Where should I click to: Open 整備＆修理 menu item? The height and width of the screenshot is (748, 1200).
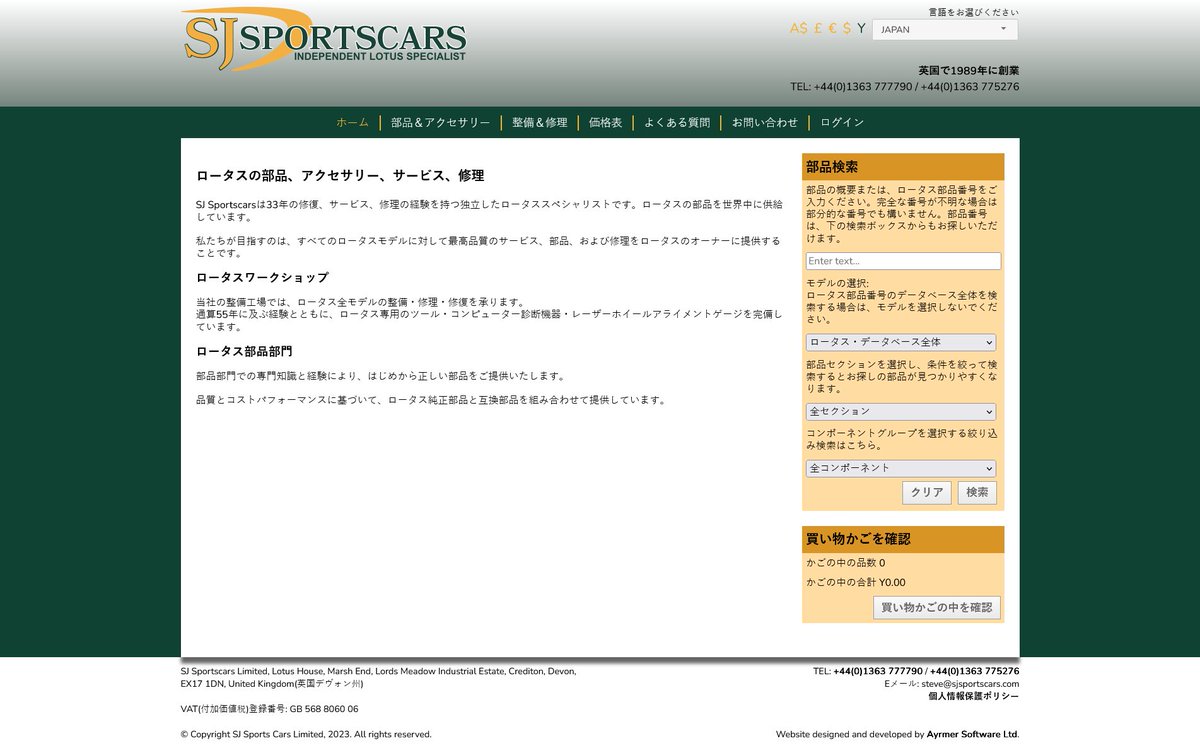(539, 123)
